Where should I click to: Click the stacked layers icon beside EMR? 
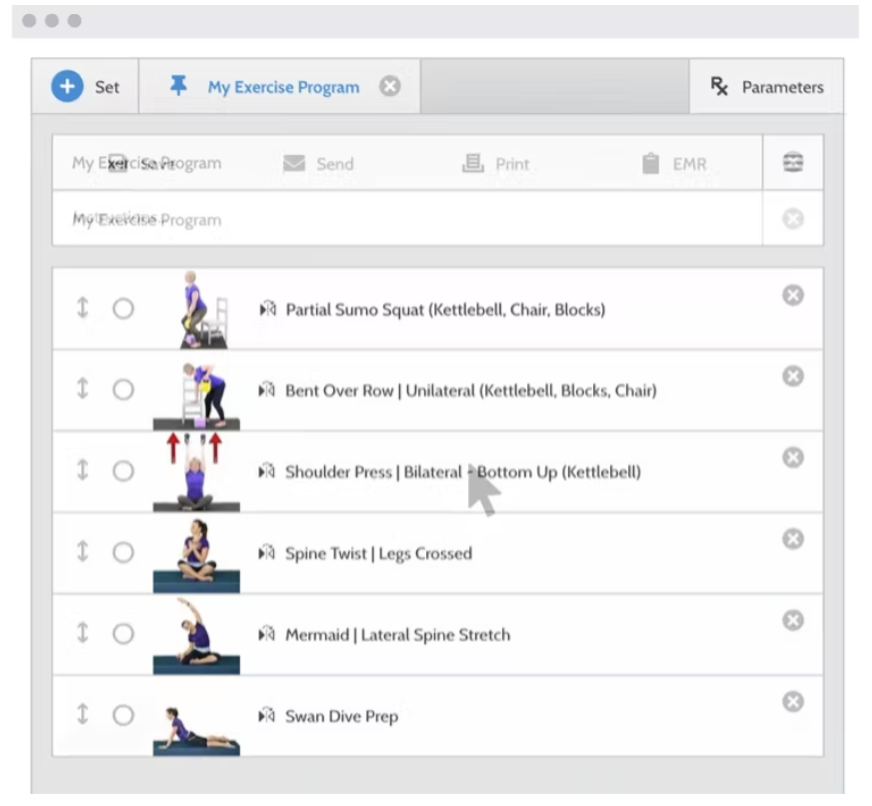[x=793, y=162]
